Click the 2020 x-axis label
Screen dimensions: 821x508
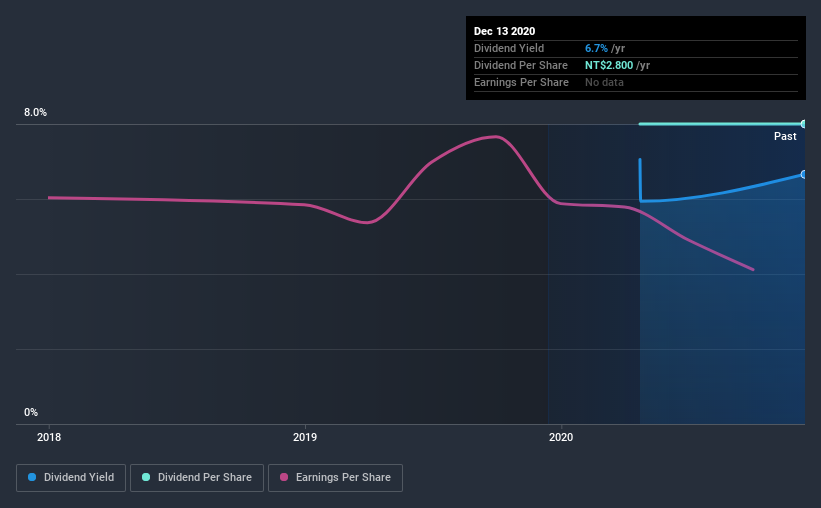561,437
